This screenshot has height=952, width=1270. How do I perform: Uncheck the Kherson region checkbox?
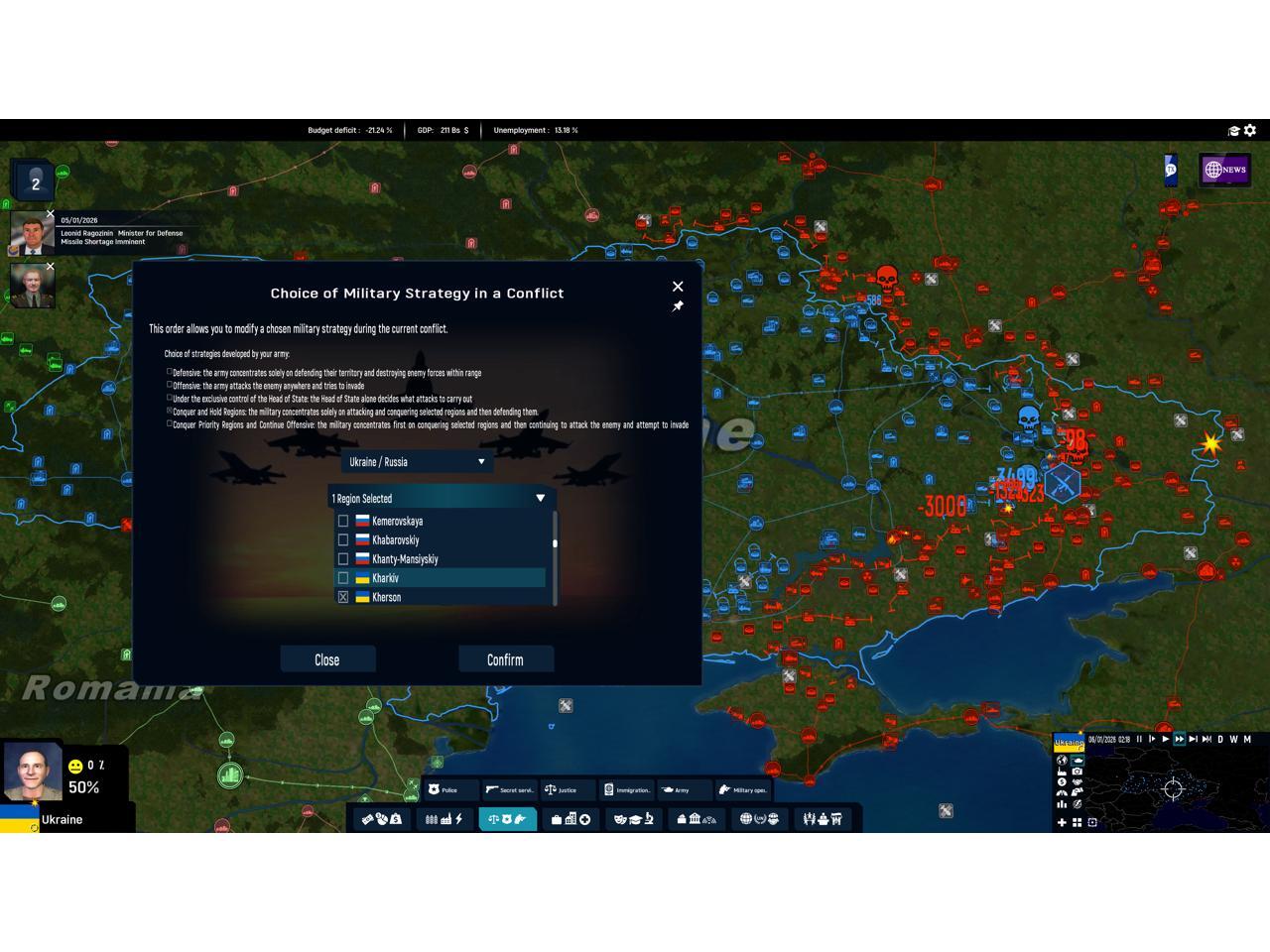343,597
